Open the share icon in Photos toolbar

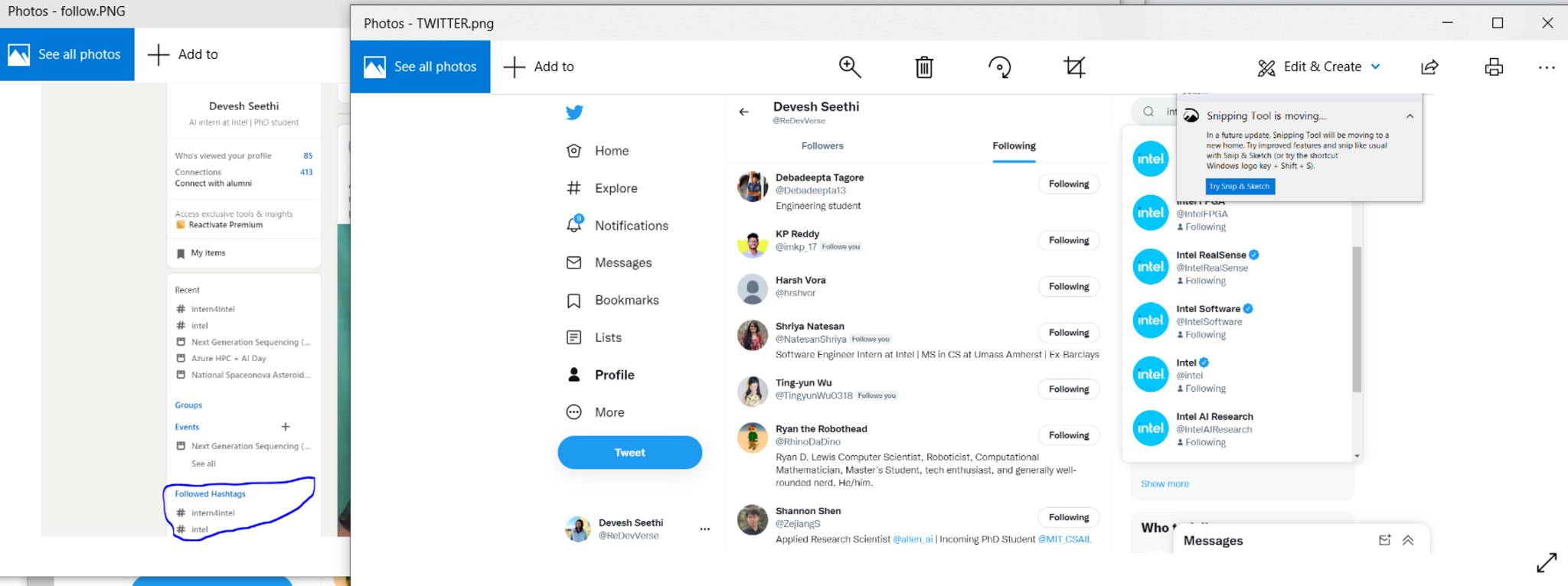(1429, 67)
